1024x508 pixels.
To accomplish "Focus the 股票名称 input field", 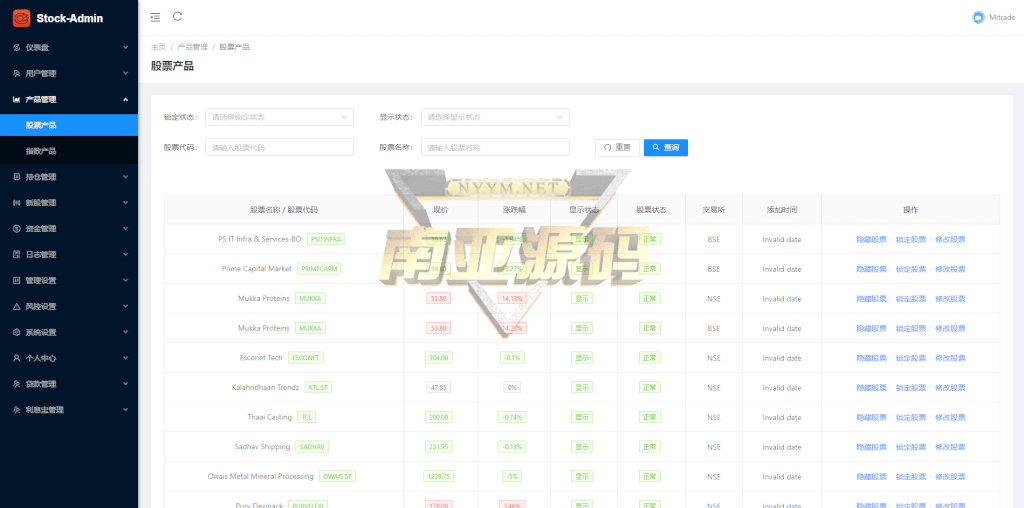I will point(495,147).
